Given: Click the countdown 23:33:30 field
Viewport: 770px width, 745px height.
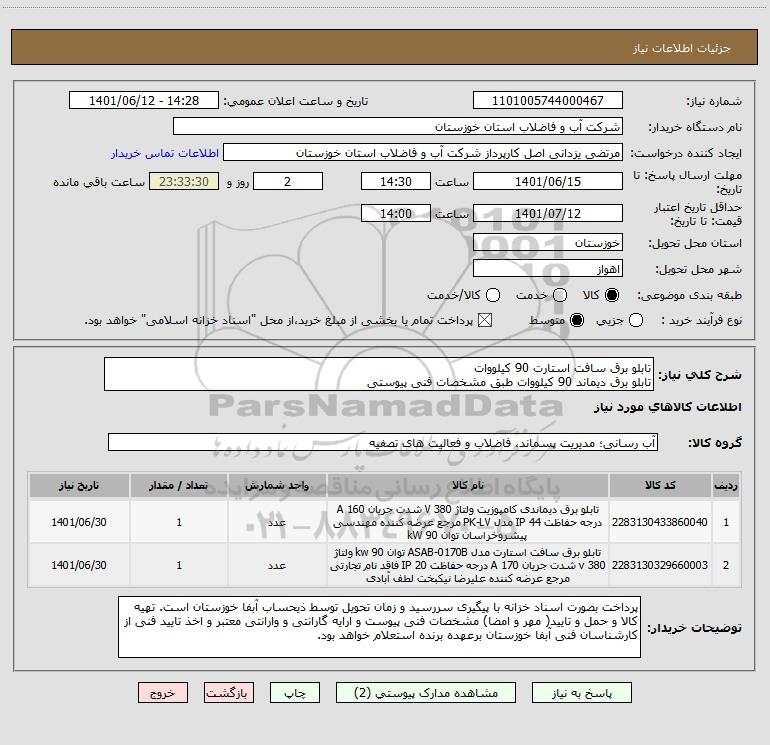Looking at the screenshot, I should (184, 181).
